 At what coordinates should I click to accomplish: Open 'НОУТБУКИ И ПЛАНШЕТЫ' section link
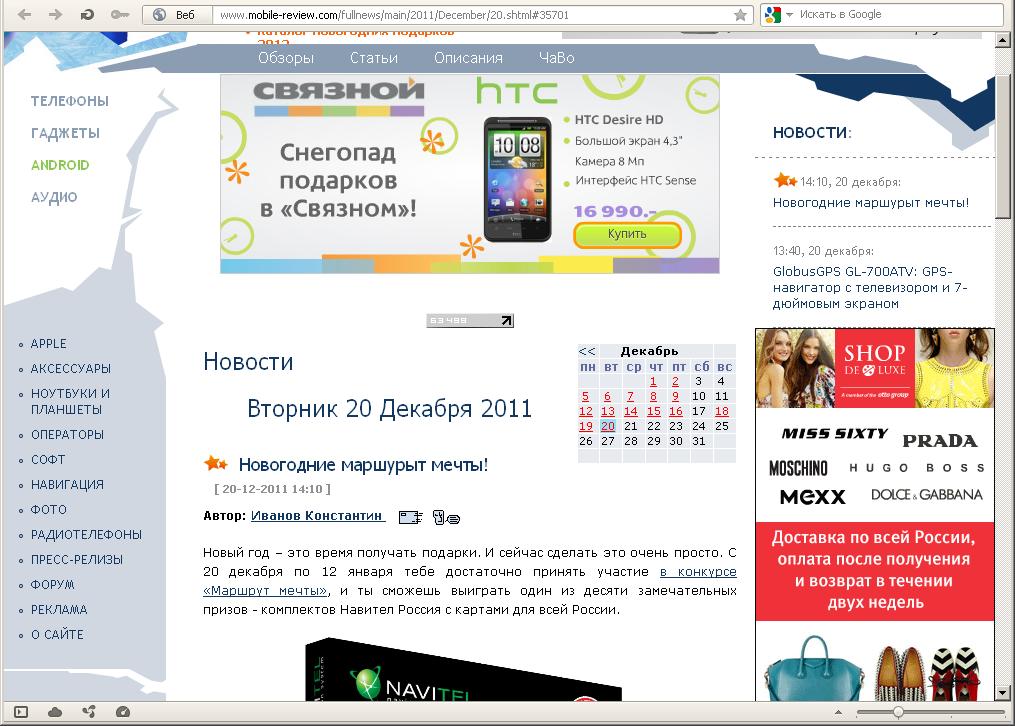[71, 401]
